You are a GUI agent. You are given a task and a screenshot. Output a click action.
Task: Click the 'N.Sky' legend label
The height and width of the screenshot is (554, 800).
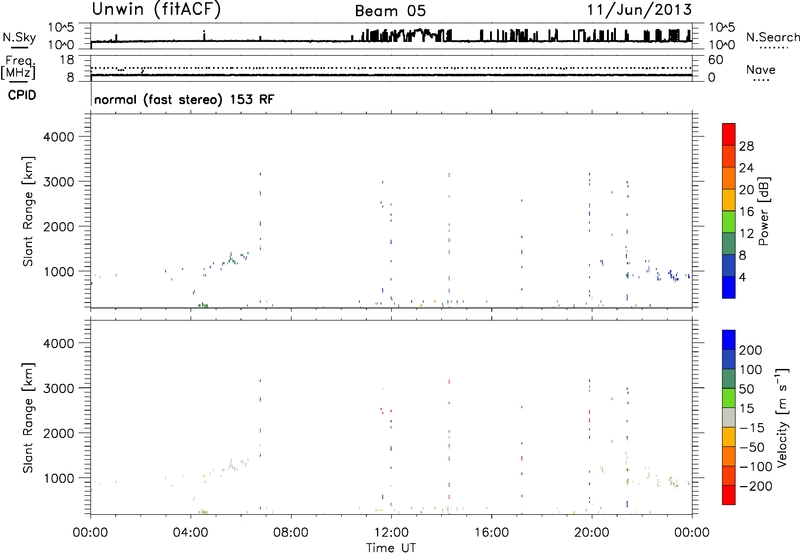(19, 37)
